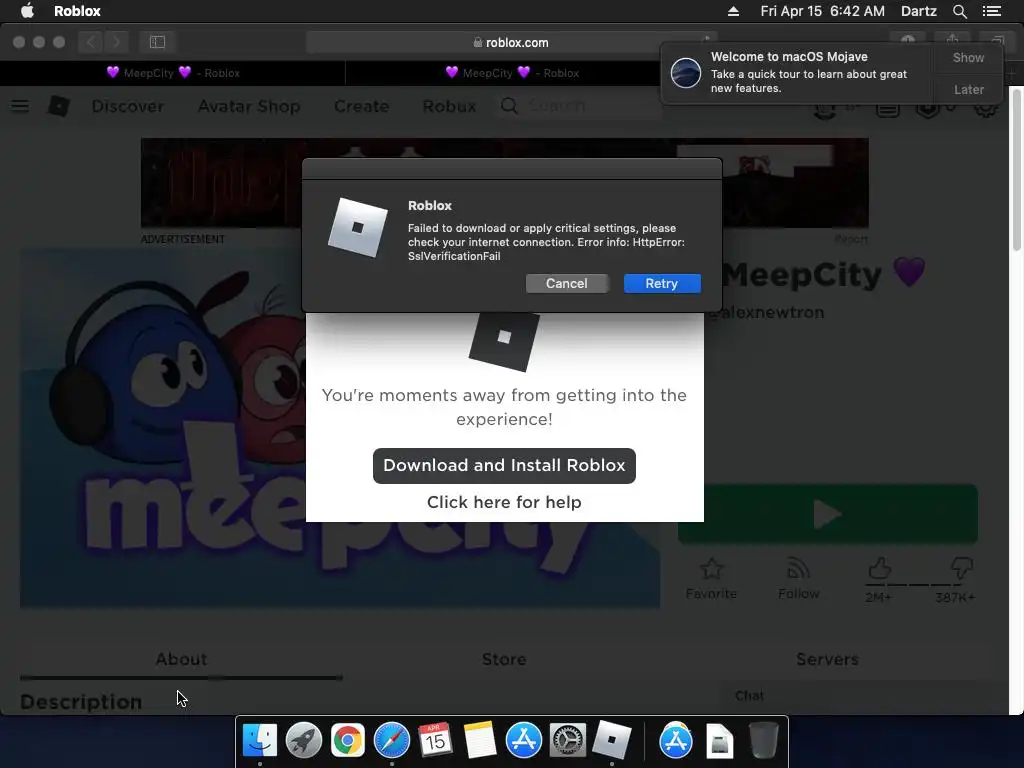The image size is (1024, 768).
Task: Open Launchpad from the Dock
Action: [x=304, y=741]
